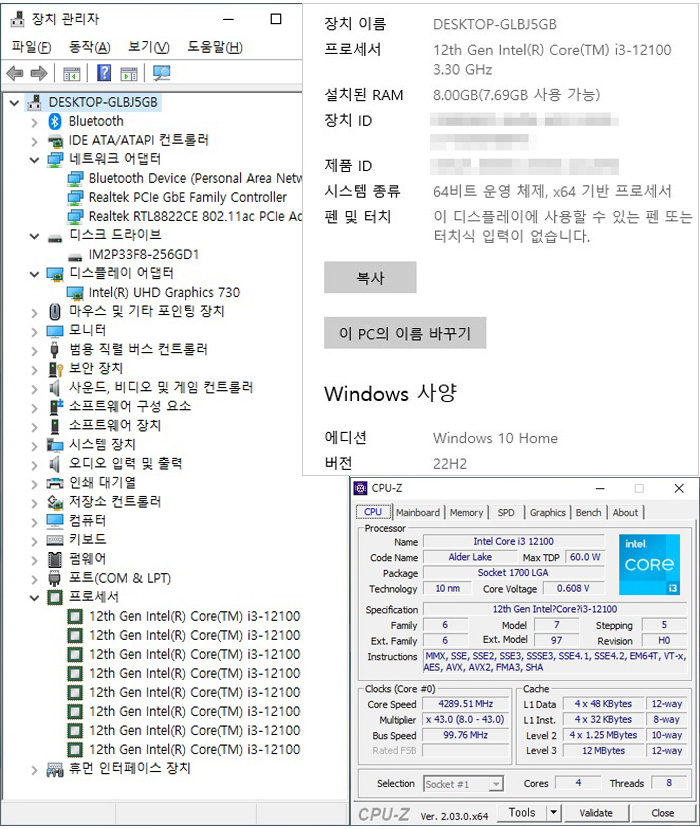Open the 파일(F) menu
This screenshot has height=829, width=700.
coord(31,47)
